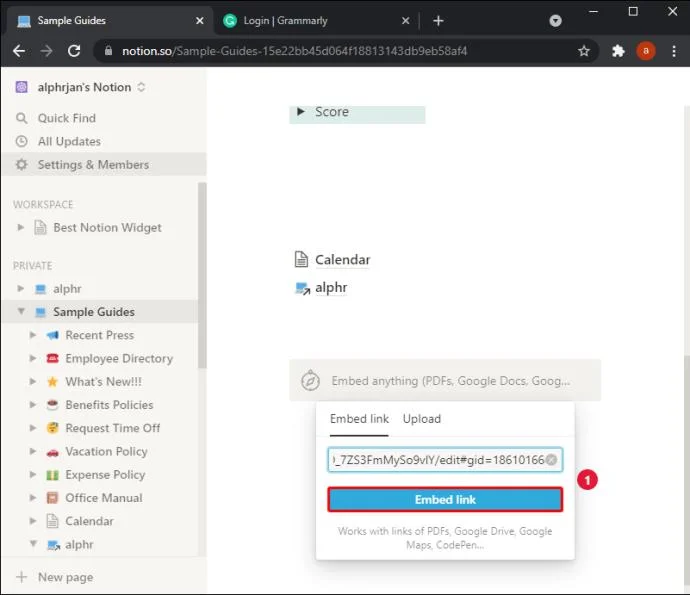Click the sidebar scrollbar
This screenshot has height=595, width=690.
[x=202, y=275]
